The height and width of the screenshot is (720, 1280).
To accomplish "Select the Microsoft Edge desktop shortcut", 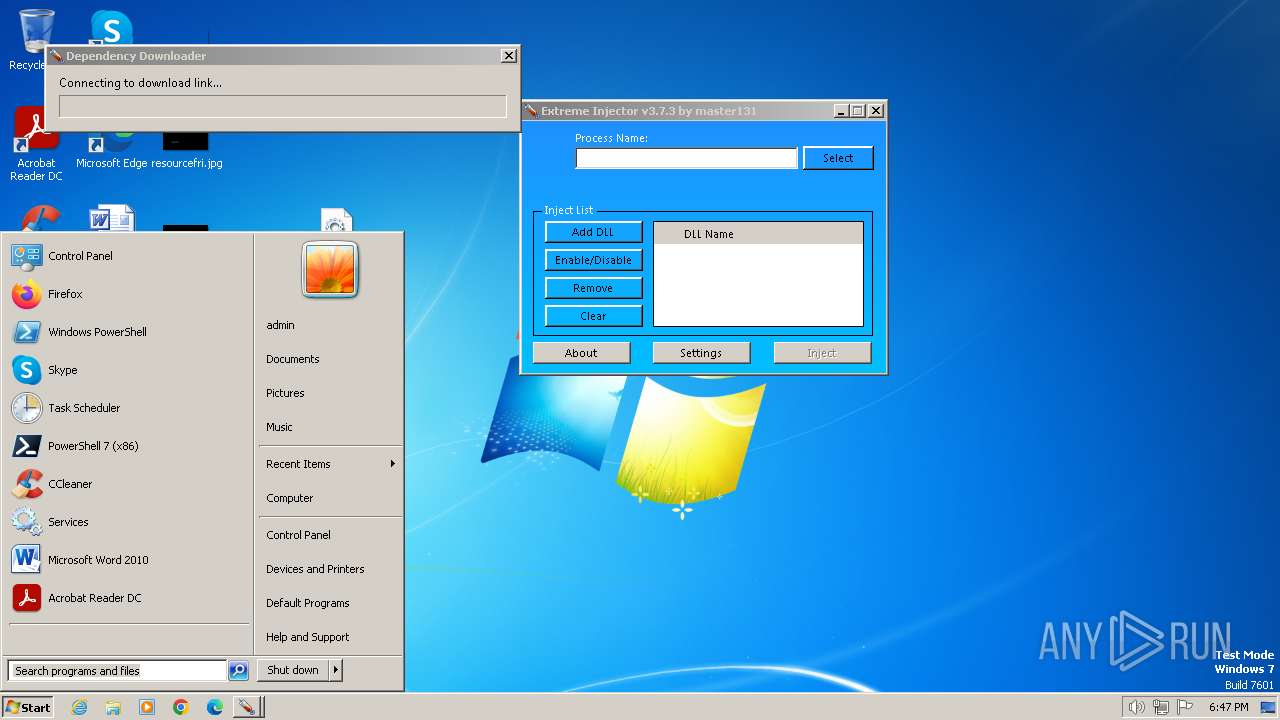I will click(111, 150).
